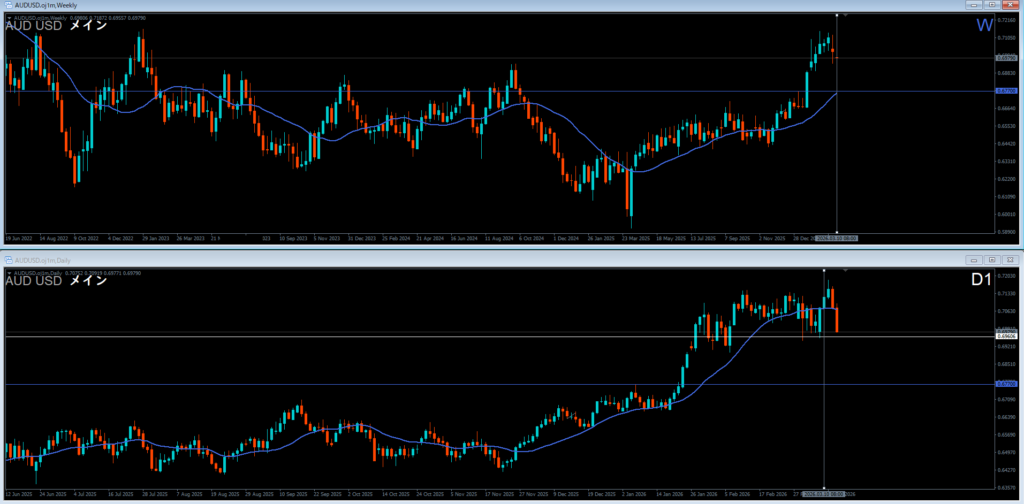Maximize the Daily chart window
The image size is (1024, 504).
pyautogui.click(x=992, y=260)
